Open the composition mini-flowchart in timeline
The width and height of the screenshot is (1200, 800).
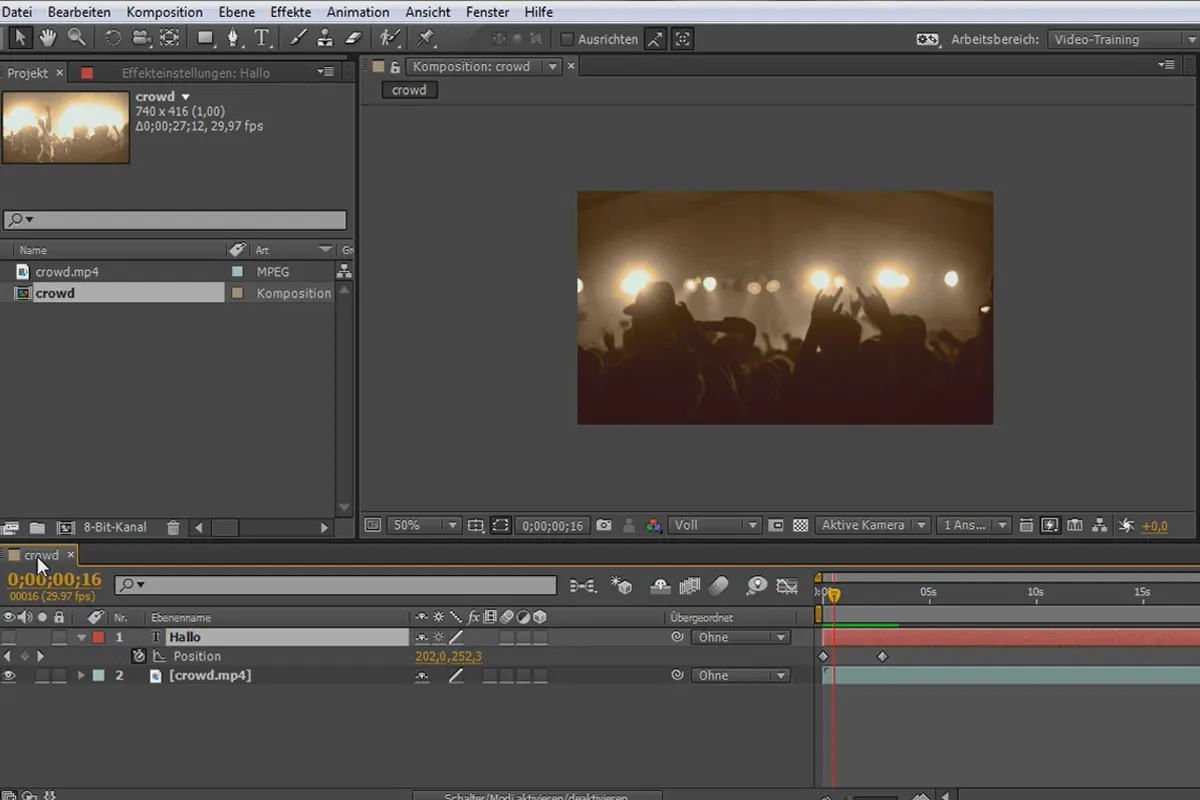(x=583, y=585)
